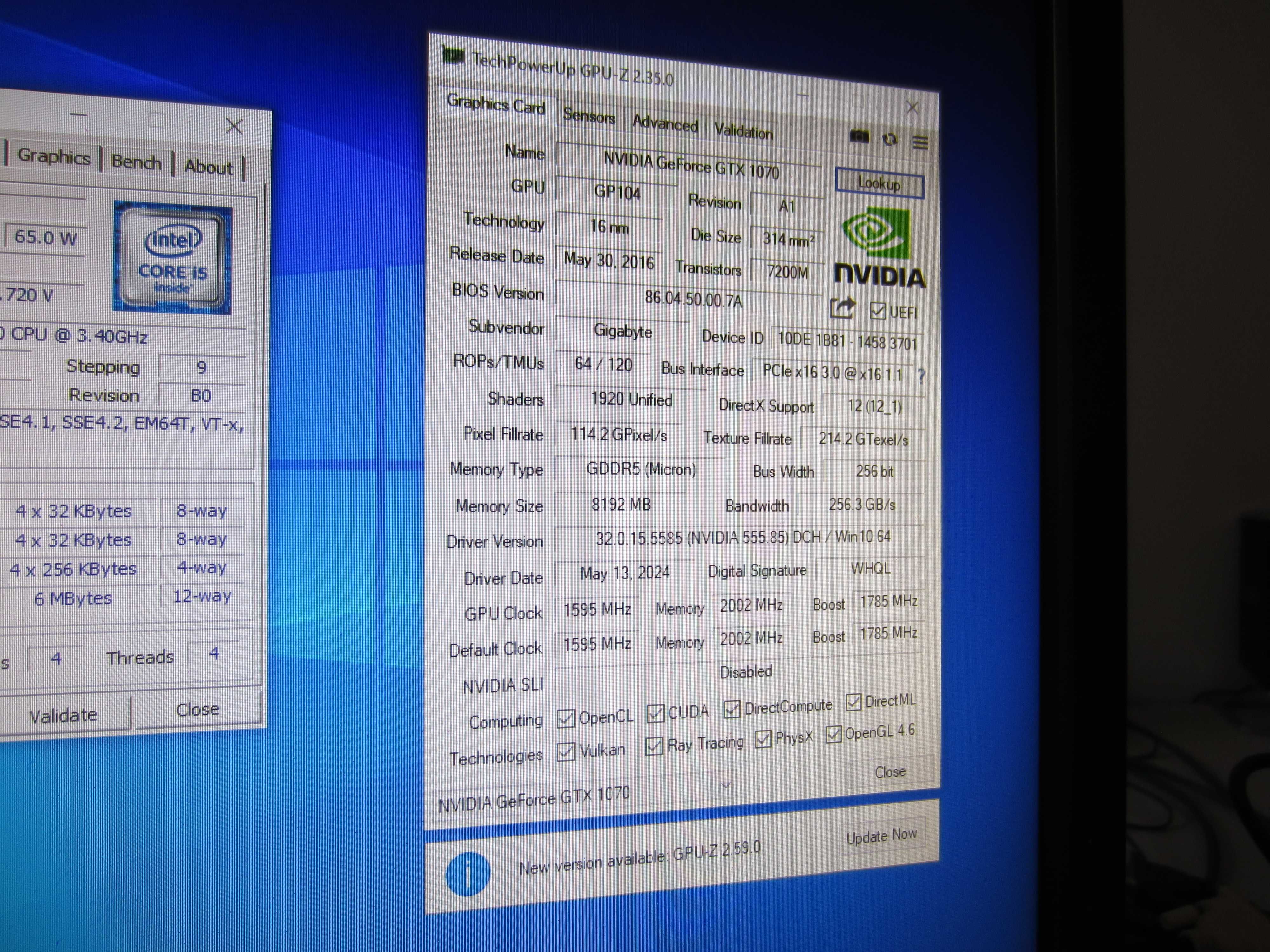Toggle the Vulkan checkbox
Image resolution: width=1270 pixels, height=952 pixels.
pyautogui.click(x=565, y=752)
